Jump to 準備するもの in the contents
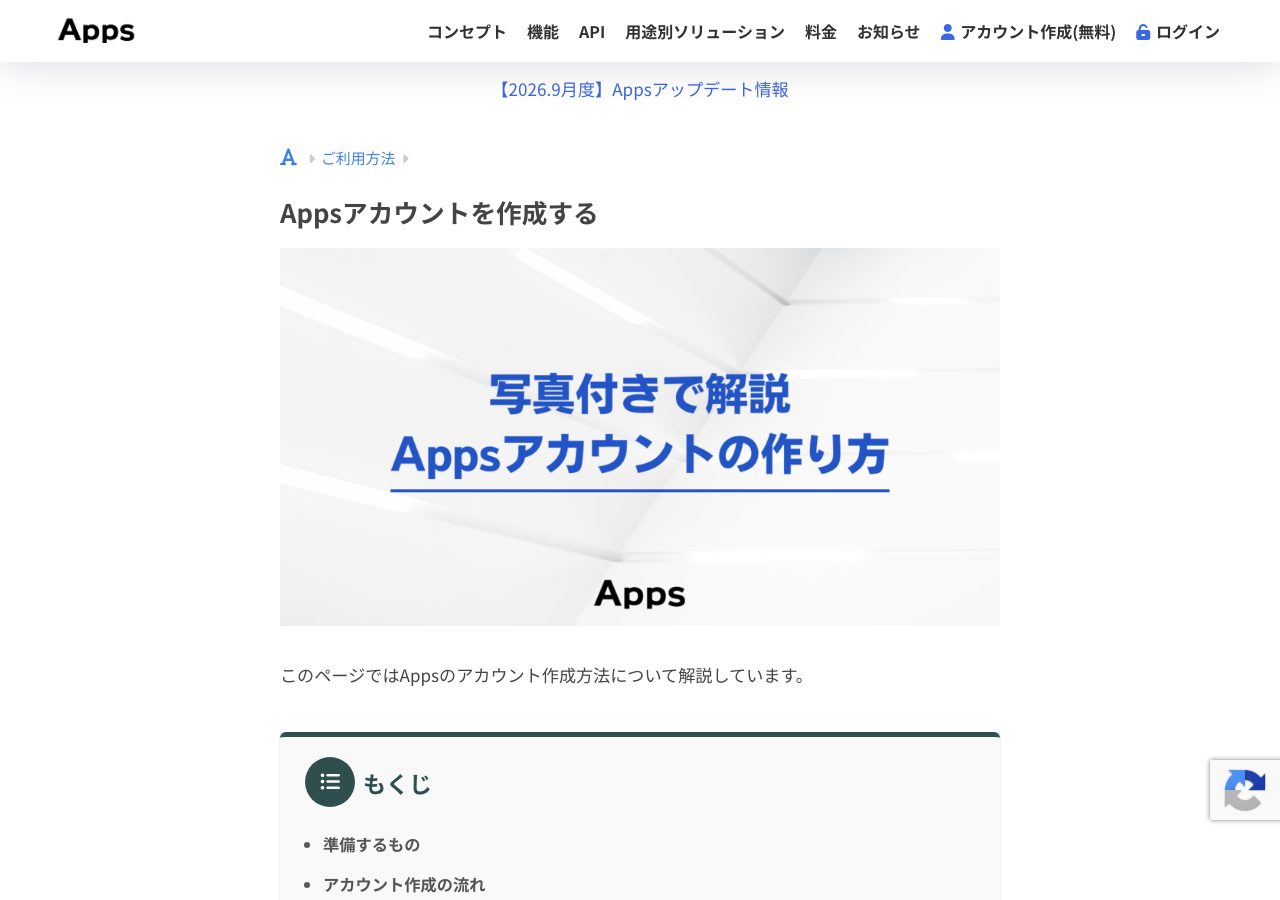Screen dimensions: 1280x900 (371, 844)
